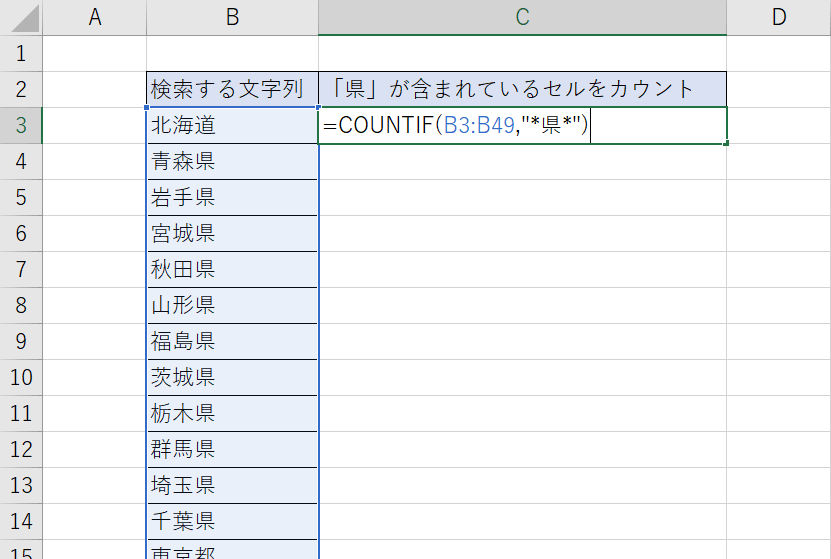Select column B header

232,17
